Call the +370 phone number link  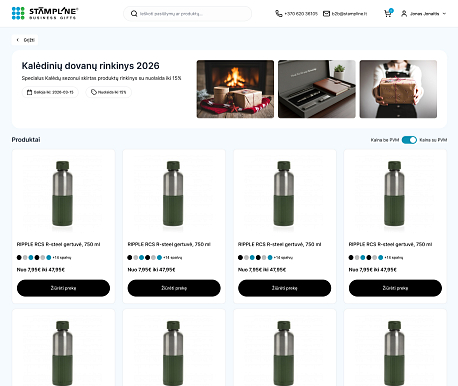(x=301, y=14)
